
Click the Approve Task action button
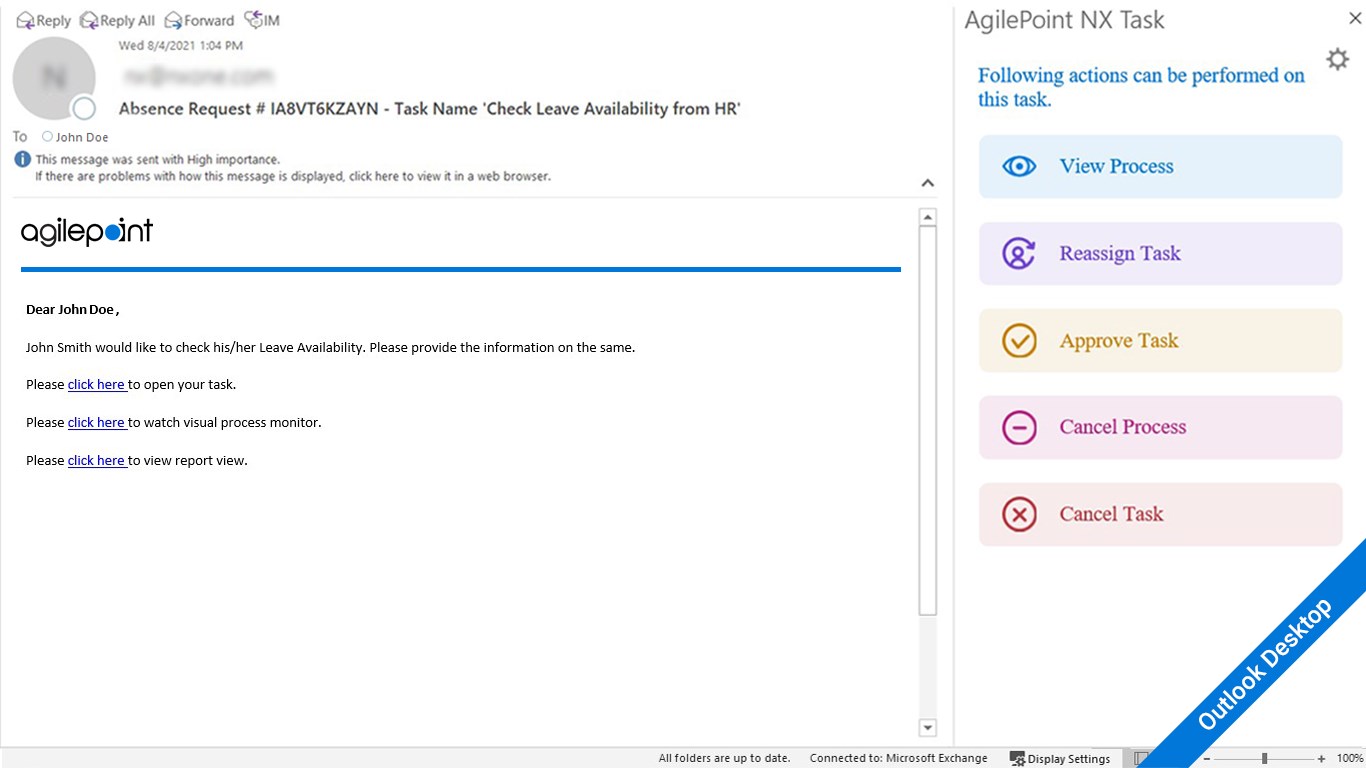1160,341
